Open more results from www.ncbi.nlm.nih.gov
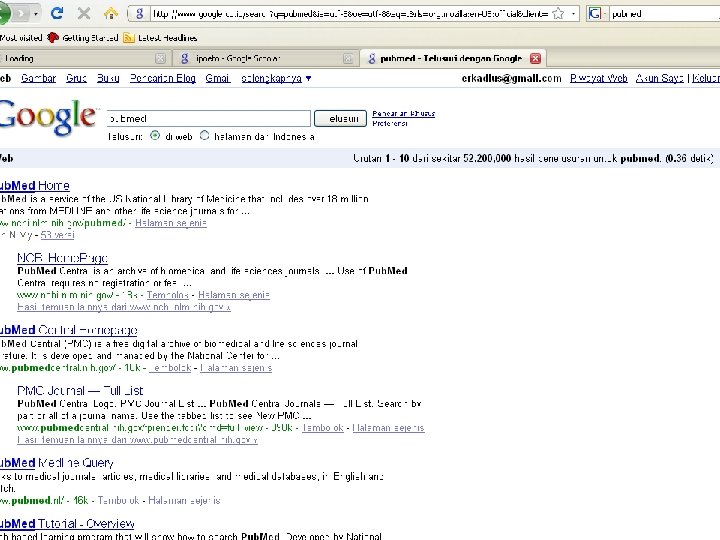 [x=124, y=307]
